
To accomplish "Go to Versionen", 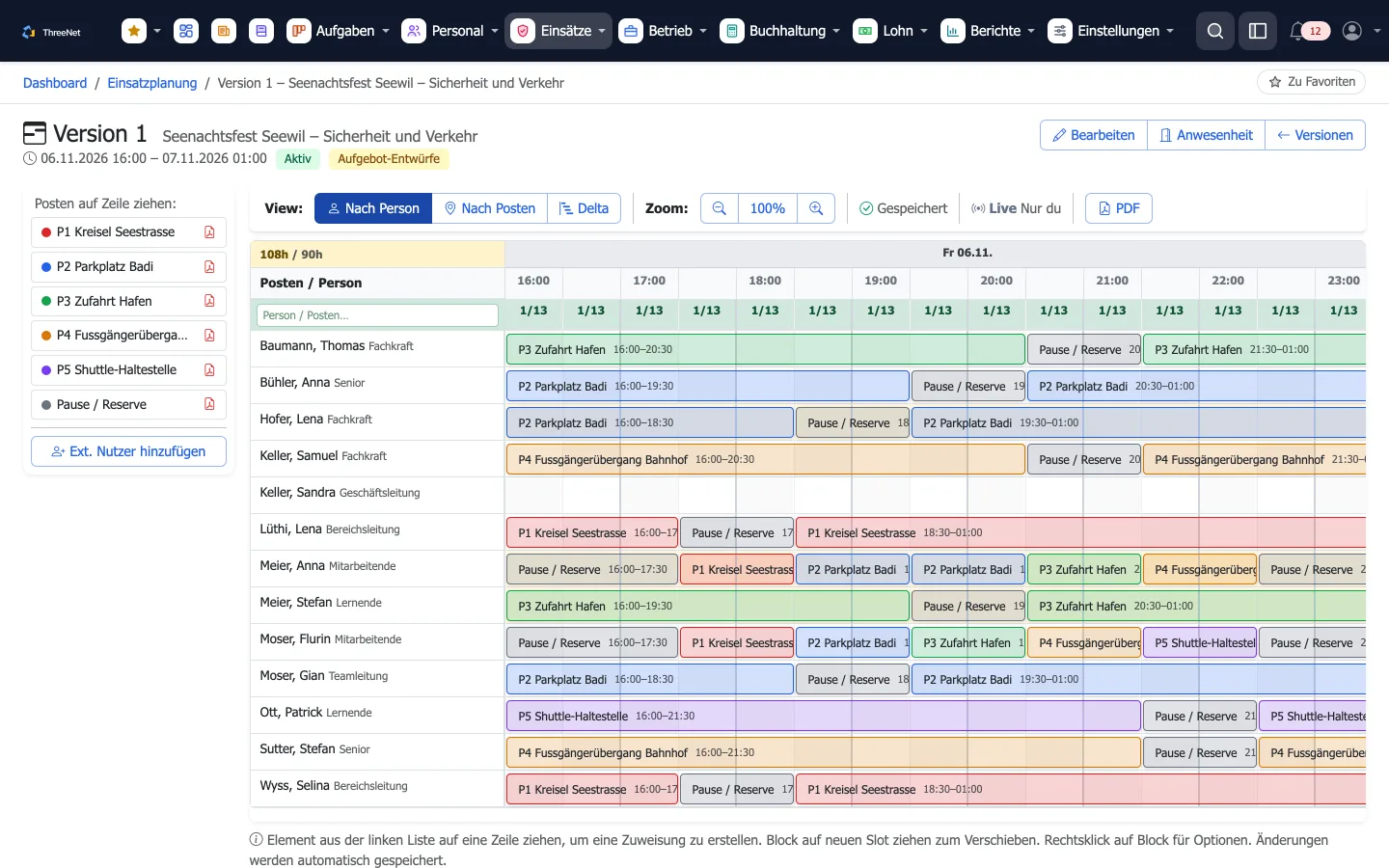I will tap(1315, 135).
